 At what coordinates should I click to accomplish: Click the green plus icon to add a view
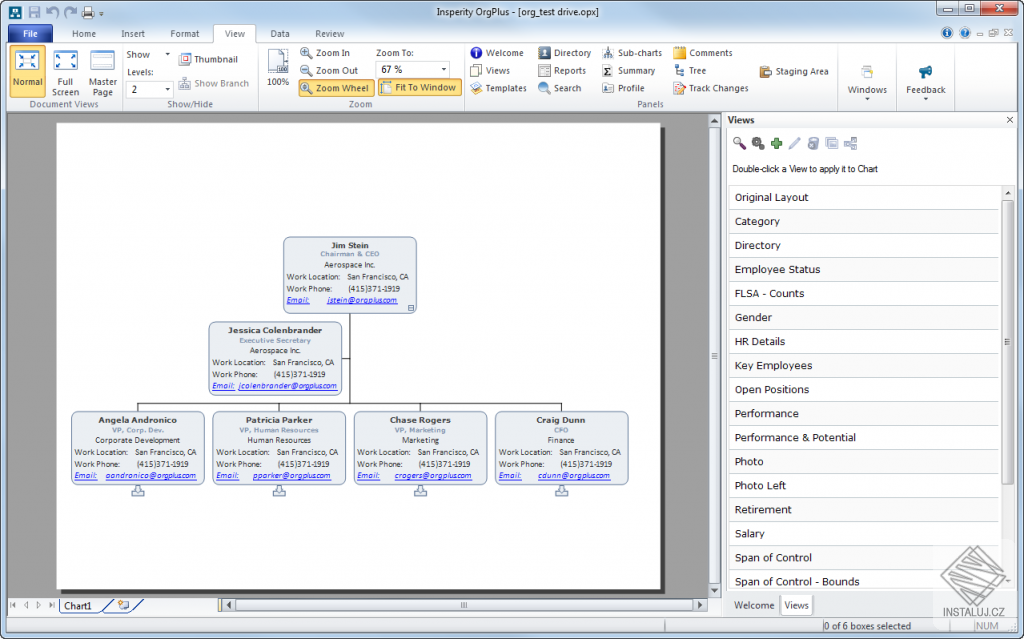776,143
